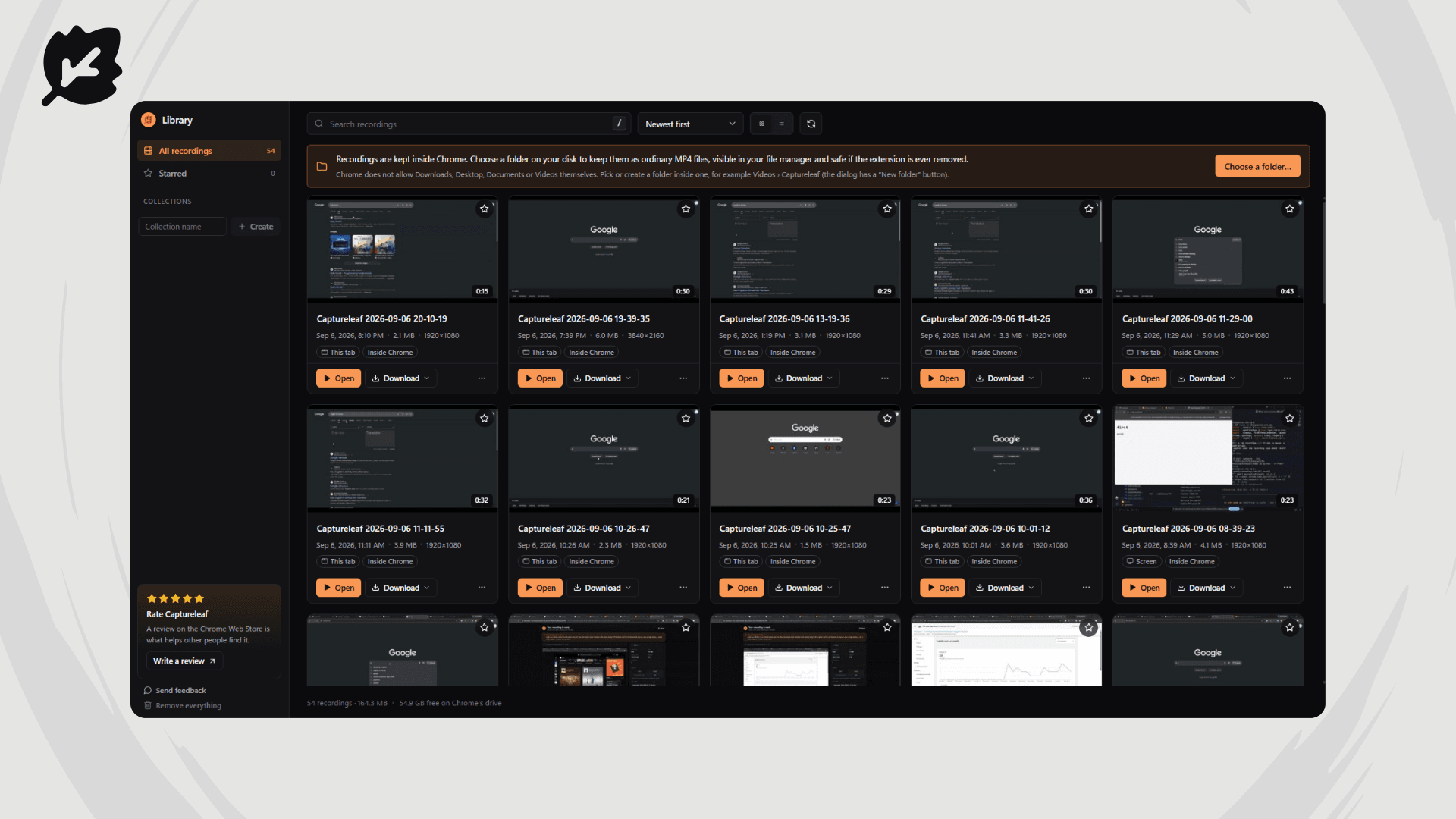This screenshot has width=1456, height=819.
Task: Open recording Captureleaf 2026-09-06 10-01-12
Action: pyautogui.click(x=943, y=588)
